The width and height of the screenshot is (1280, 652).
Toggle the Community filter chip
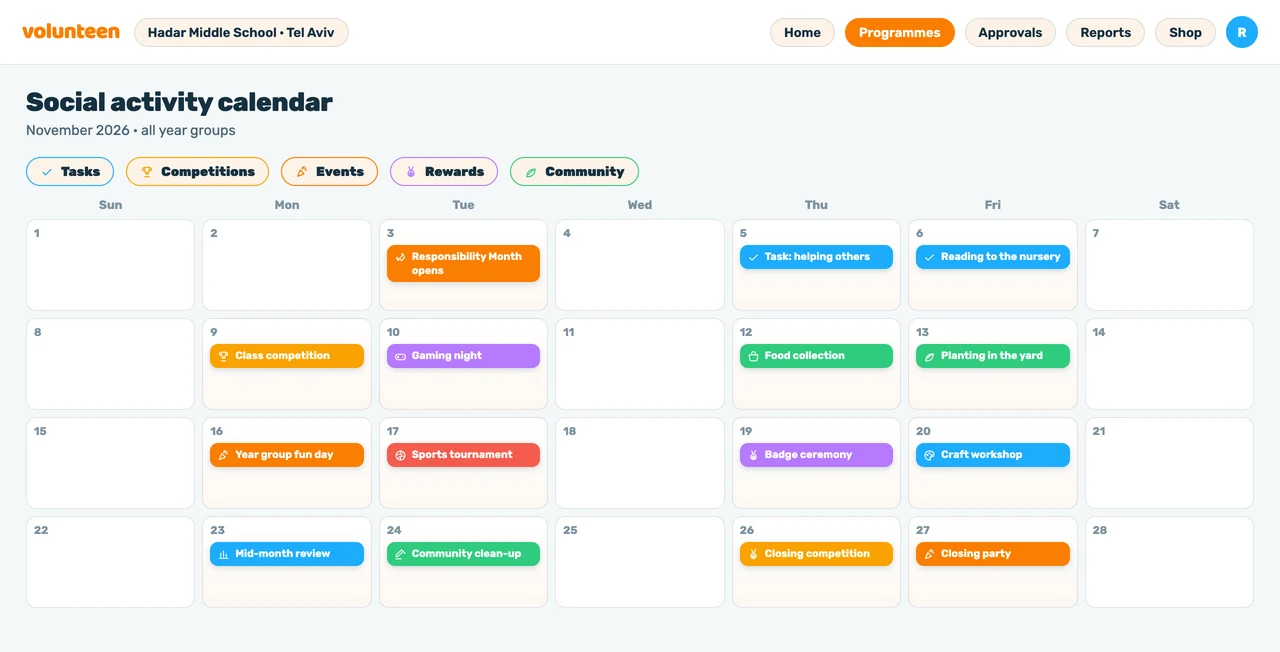click(574, 172)
